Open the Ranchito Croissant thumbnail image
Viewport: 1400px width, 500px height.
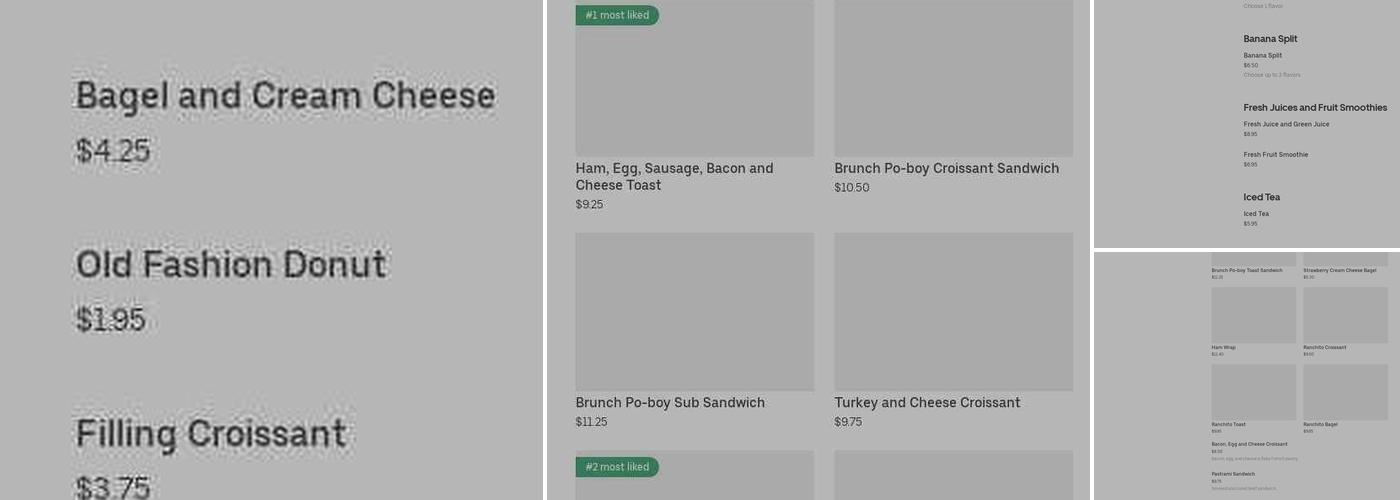(1345, 315)
